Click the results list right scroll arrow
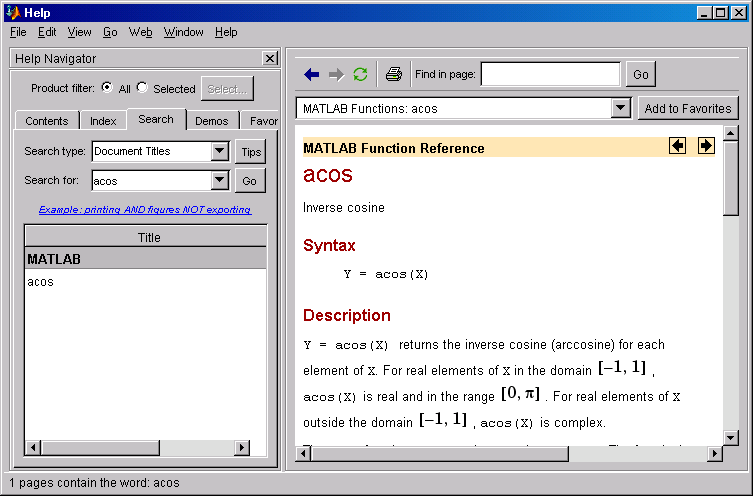 pos(242,448)
